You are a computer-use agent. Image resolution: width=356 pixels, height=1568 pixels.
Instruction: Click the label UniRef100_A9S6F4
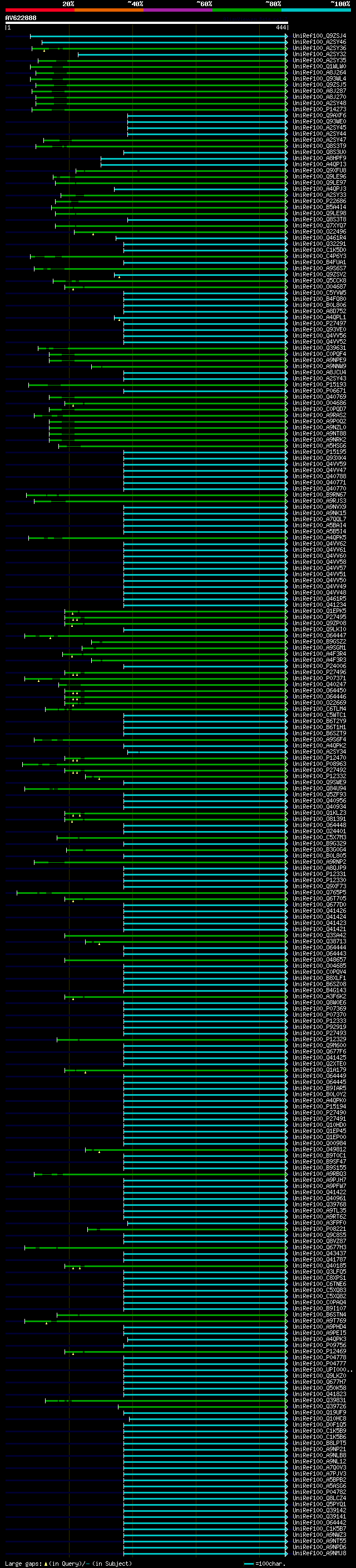point(319,740)
